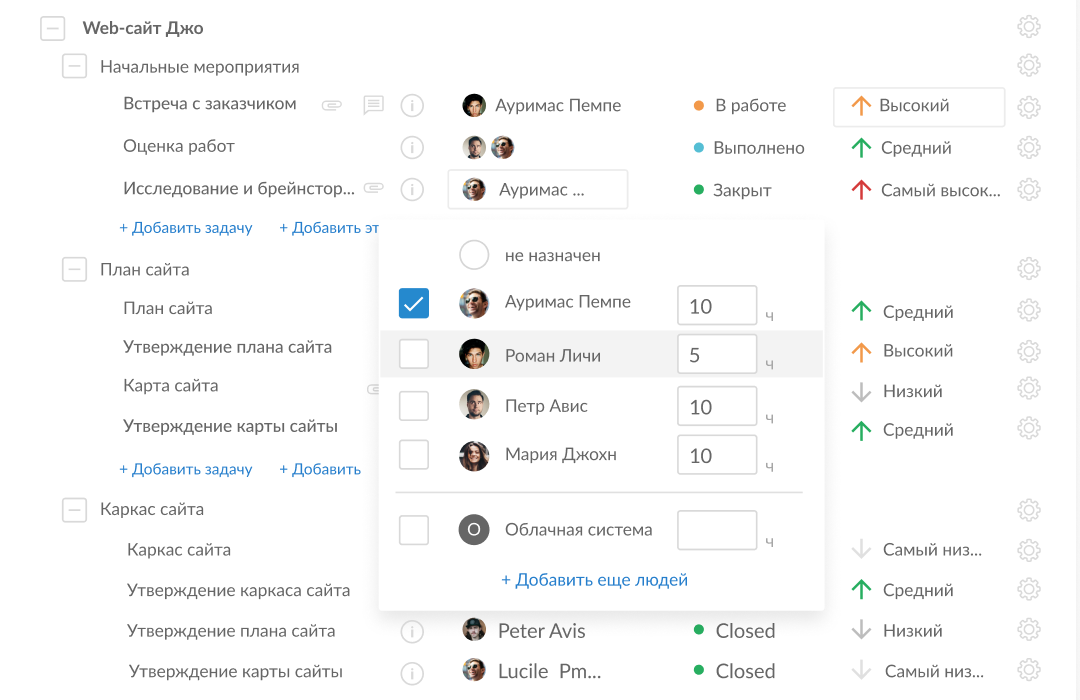Collapse the Каркас сайта section
The height and width of the screenshot is (700, 1080).
pos(75,509)
